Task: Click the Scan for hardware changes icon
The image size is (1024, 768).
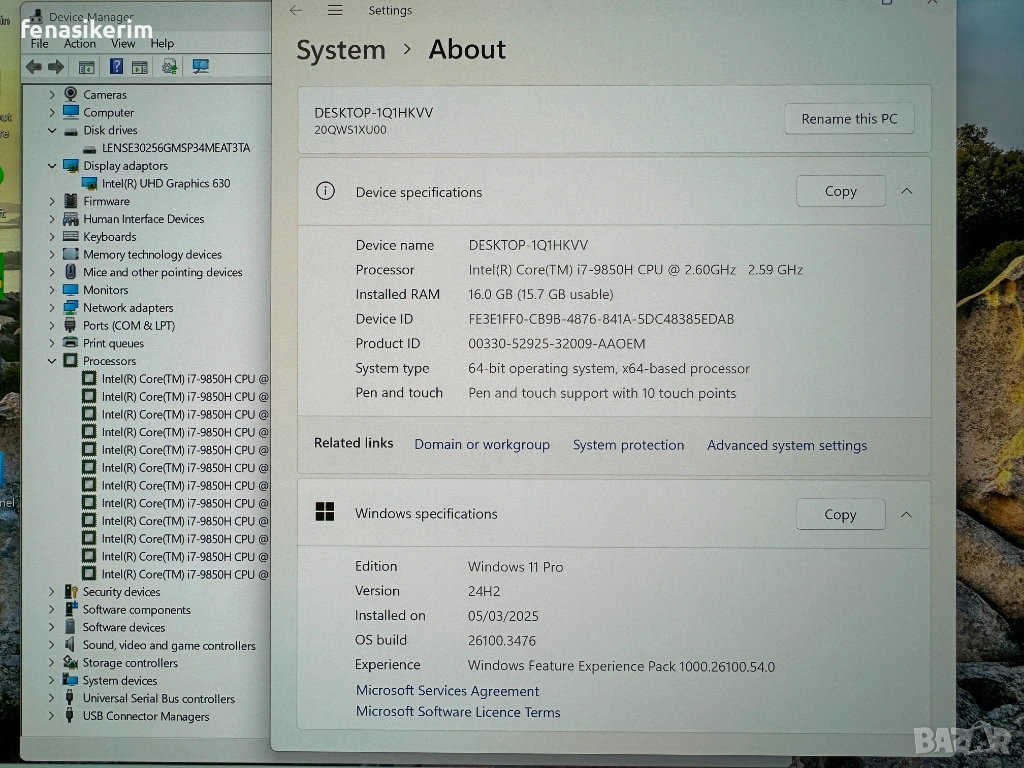Action: click(x=201, y=67)
